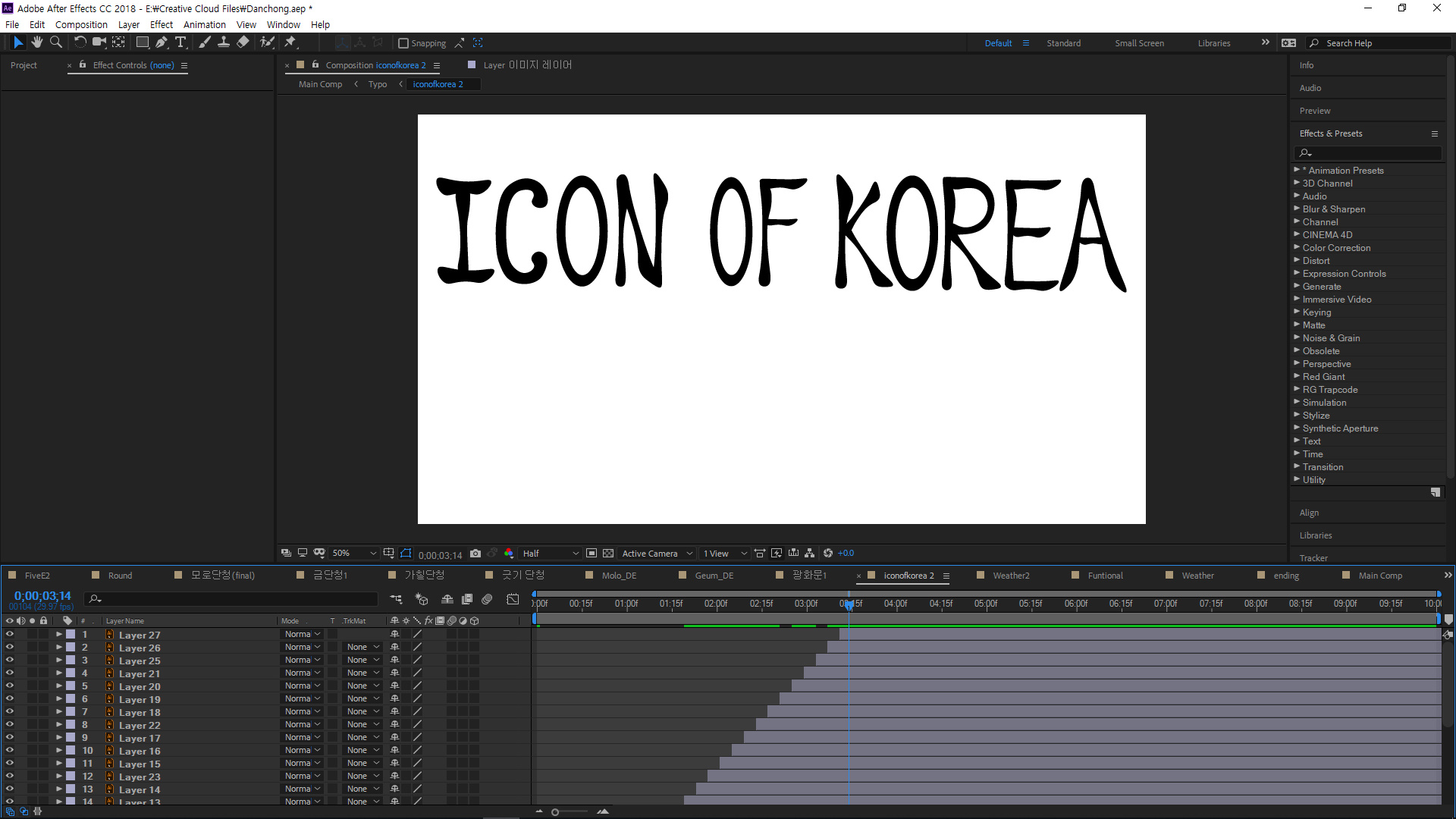1456x819 pixels.
Task: Expand the Color Correction effects category
Action: click(x=1297, y=248)
